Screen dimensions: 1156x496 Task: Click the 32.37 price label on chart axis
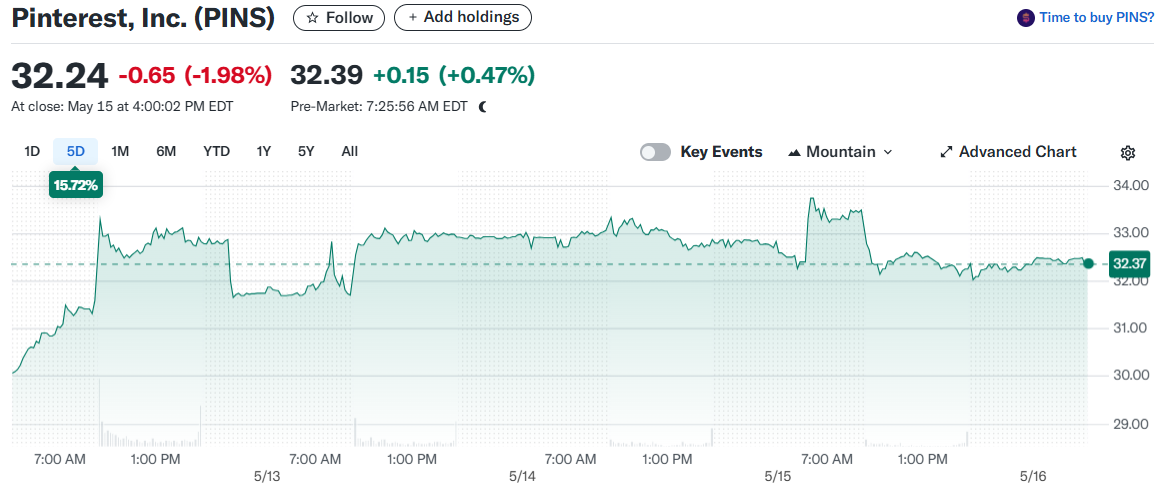tap(1129, 264)
